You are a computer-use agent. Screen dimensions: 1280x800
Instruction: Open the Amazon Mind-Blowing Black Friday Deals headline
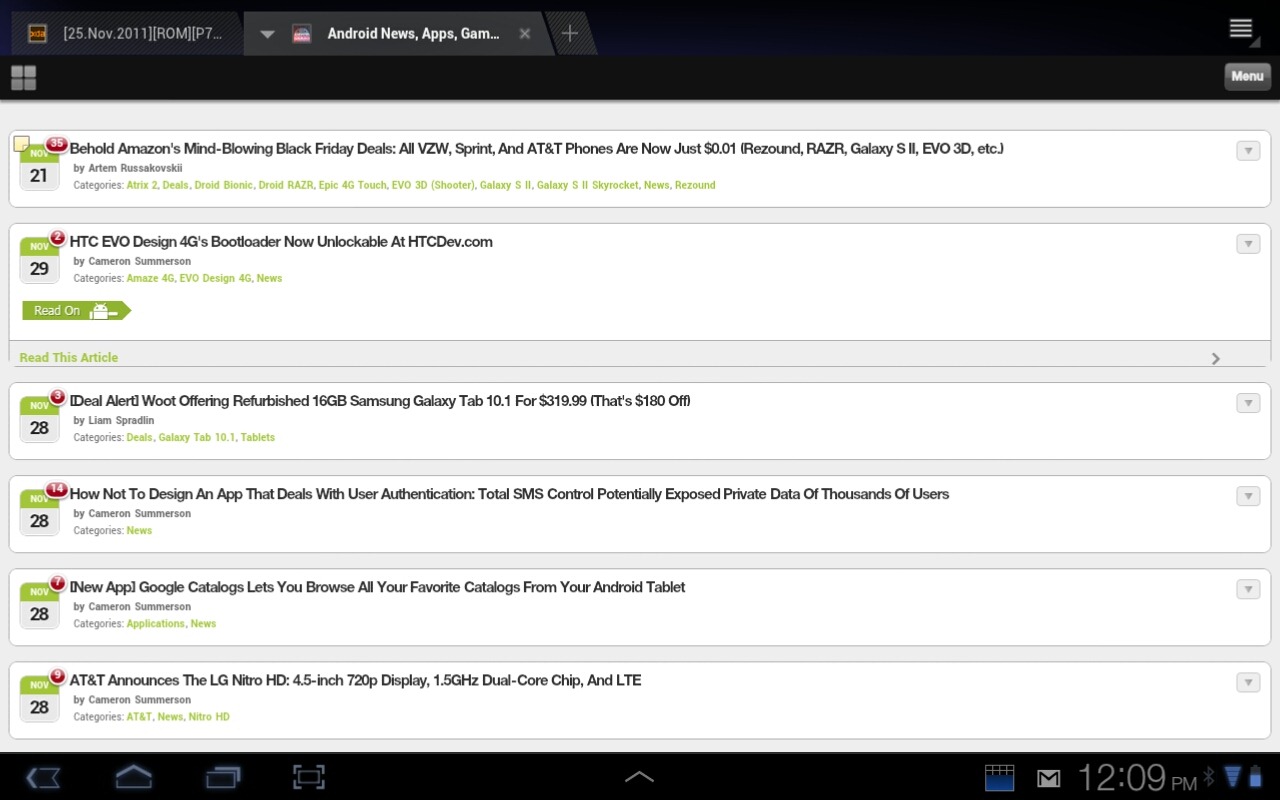(537, 149)
